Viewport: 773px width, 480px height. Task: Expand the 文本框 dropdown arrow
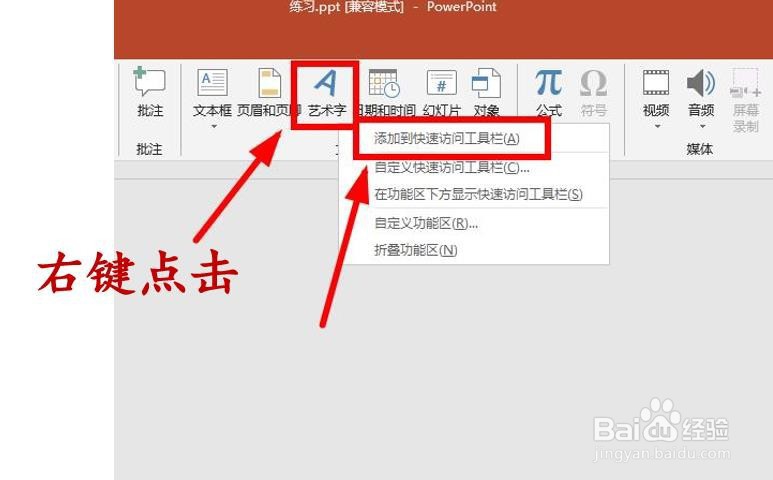click(x=214, y=127)
